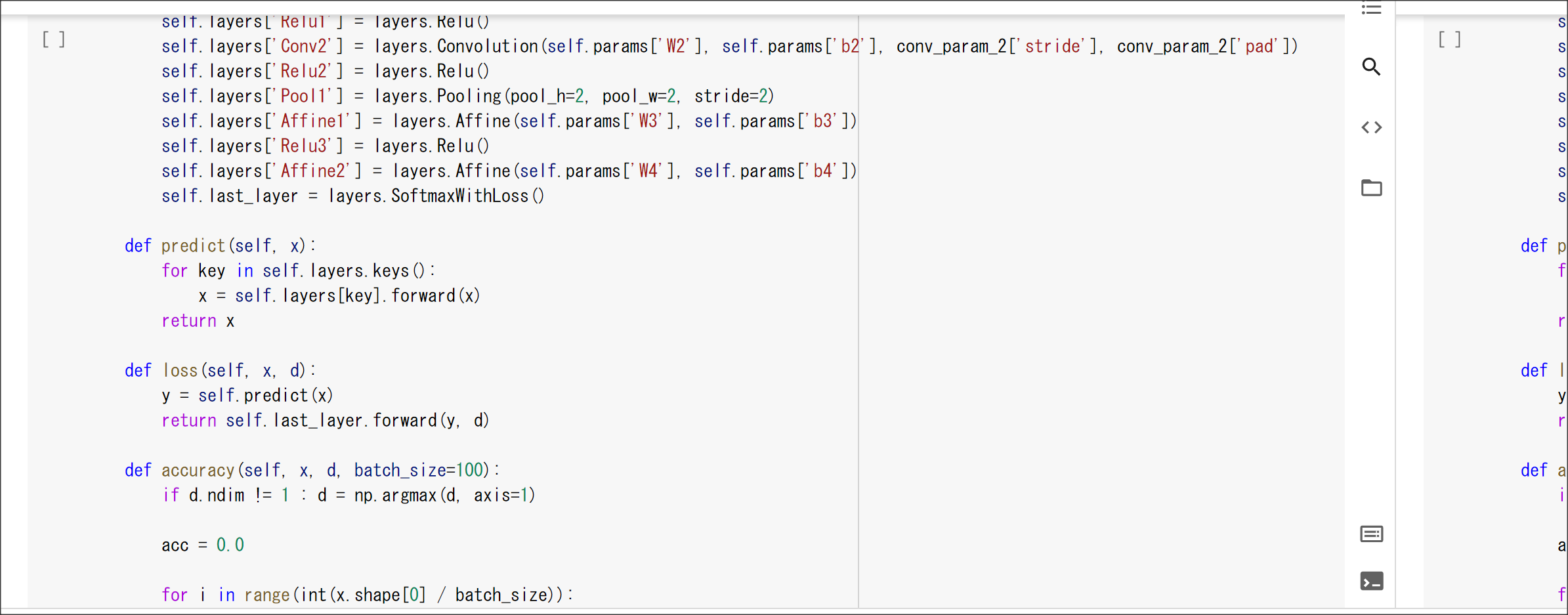Screen dimensions: 1568x615
Task: Click the 'for key in self.layers.keys():' line
Action: 299,271
